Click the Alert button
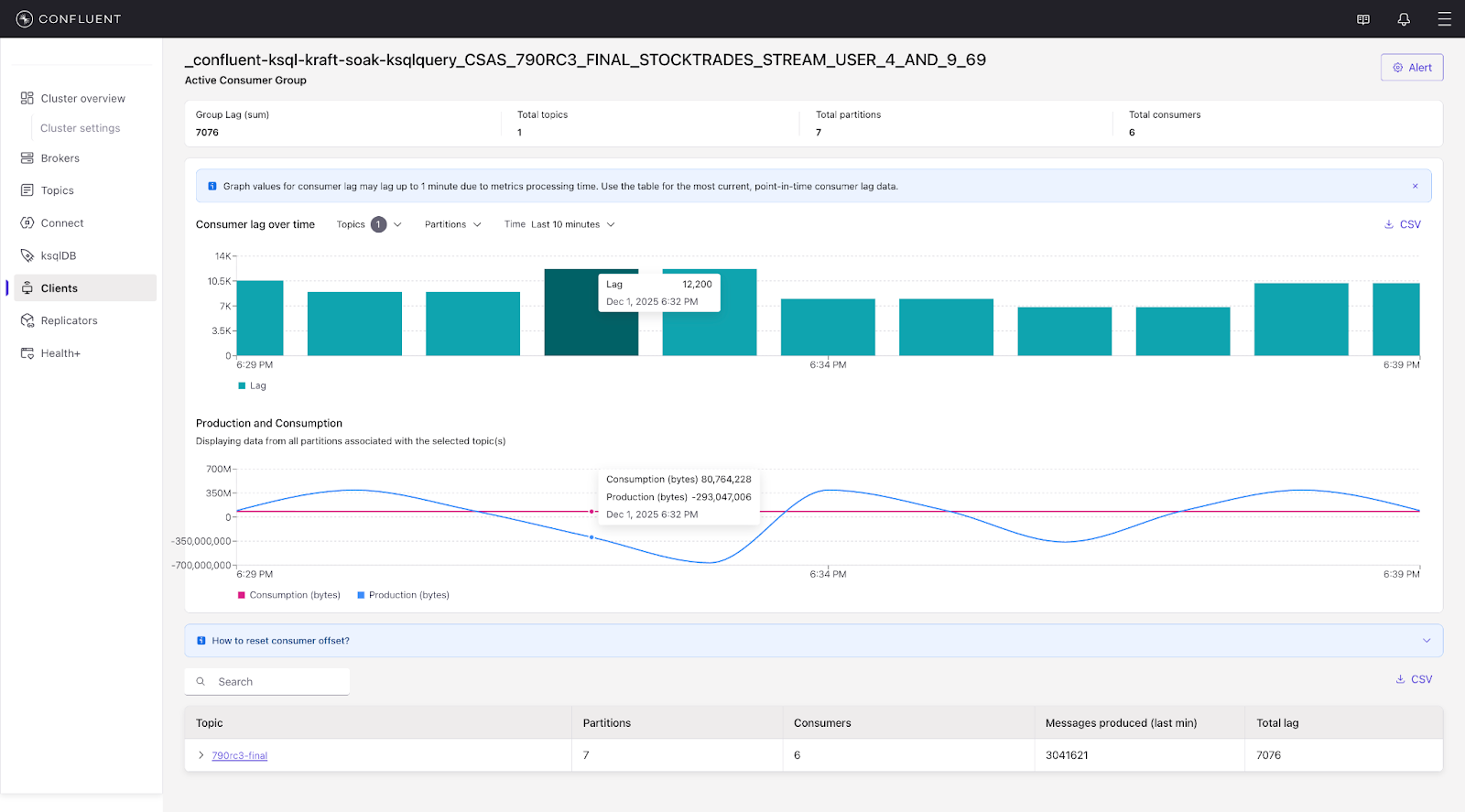1465x812 pixels. coord(1412,68)
